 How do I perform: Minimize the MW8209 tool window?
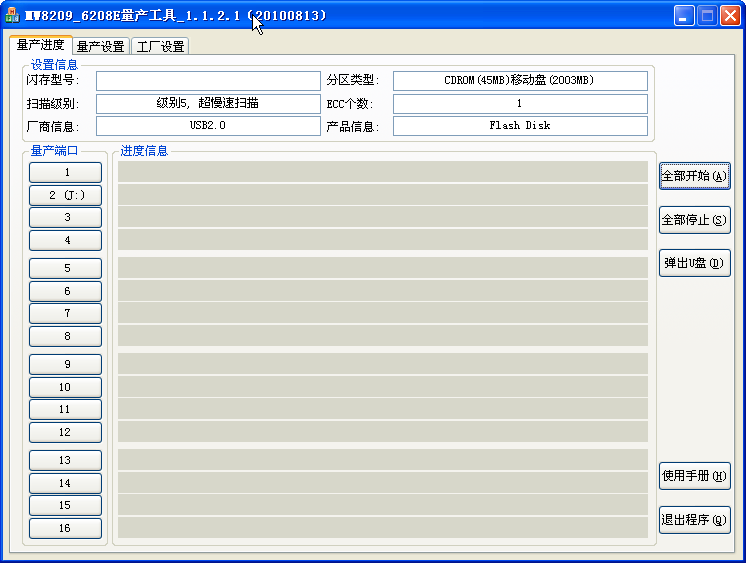pyautogui.click(x=684, y=16)
